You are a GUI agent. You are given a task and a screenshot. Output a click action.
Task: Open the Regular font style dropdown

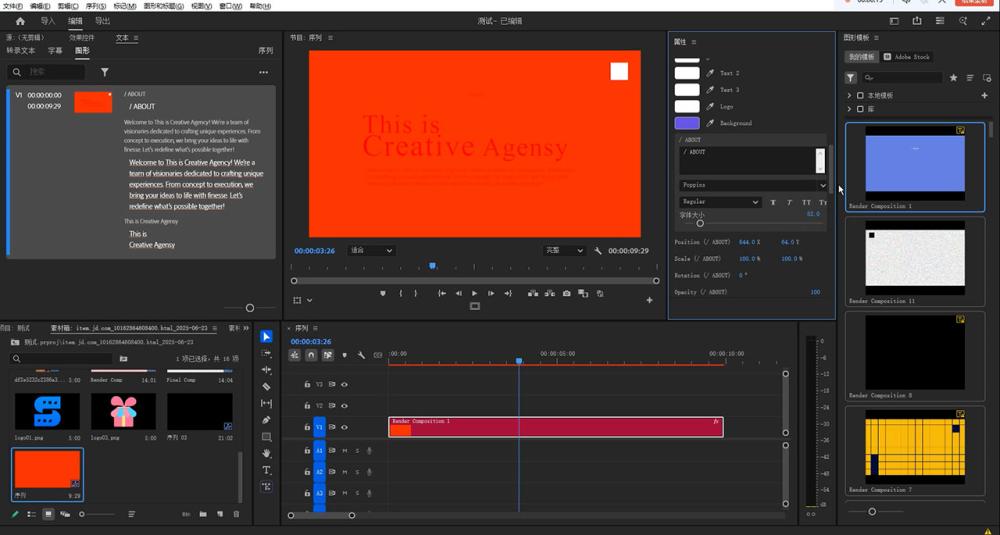[720, 202]
